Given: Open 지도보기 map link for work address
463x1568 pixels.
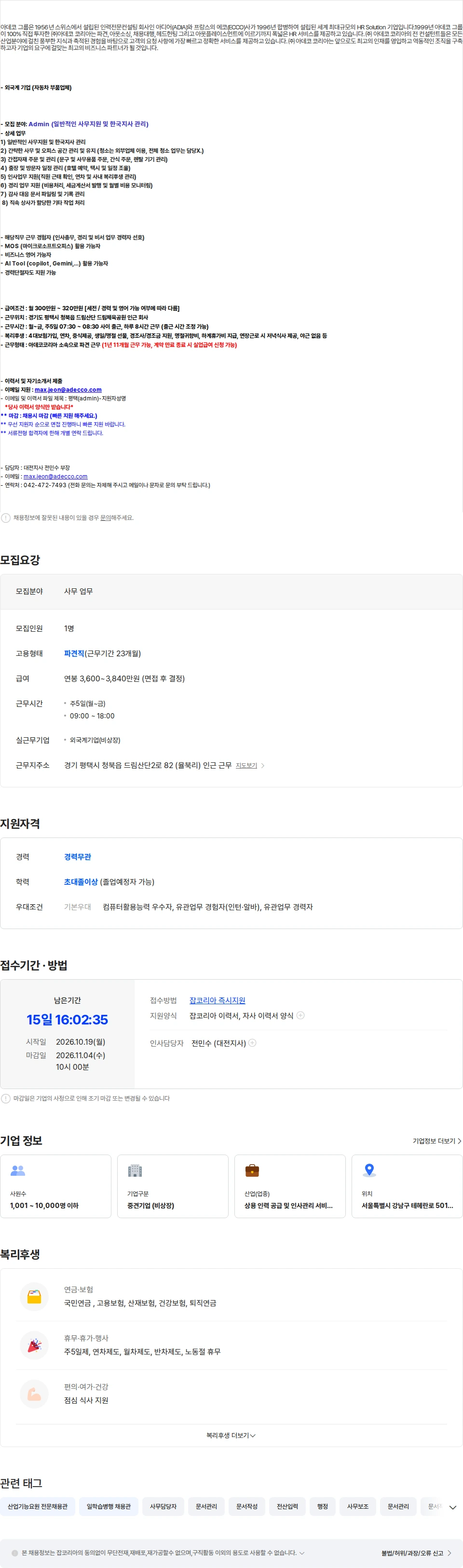Looking at the screenshot, I should coord(246,766).
